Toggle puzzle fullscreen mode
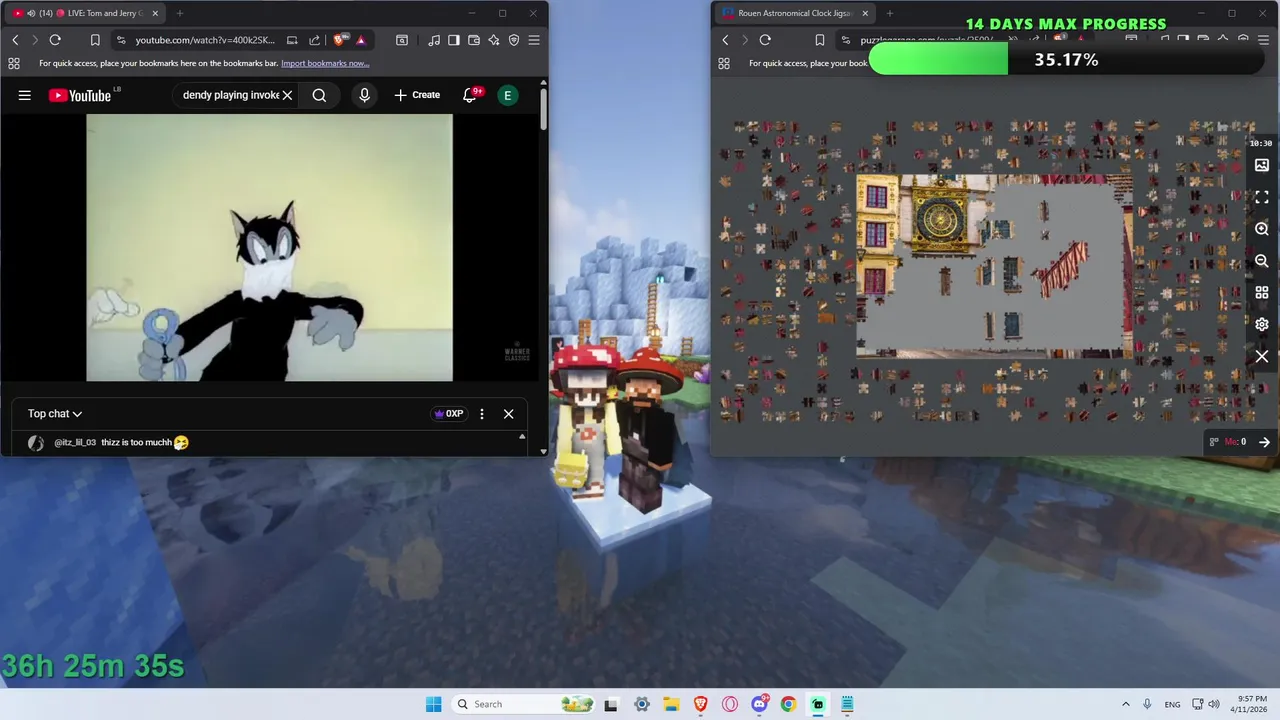1280x720 pixels. [x=1262, y=197]
